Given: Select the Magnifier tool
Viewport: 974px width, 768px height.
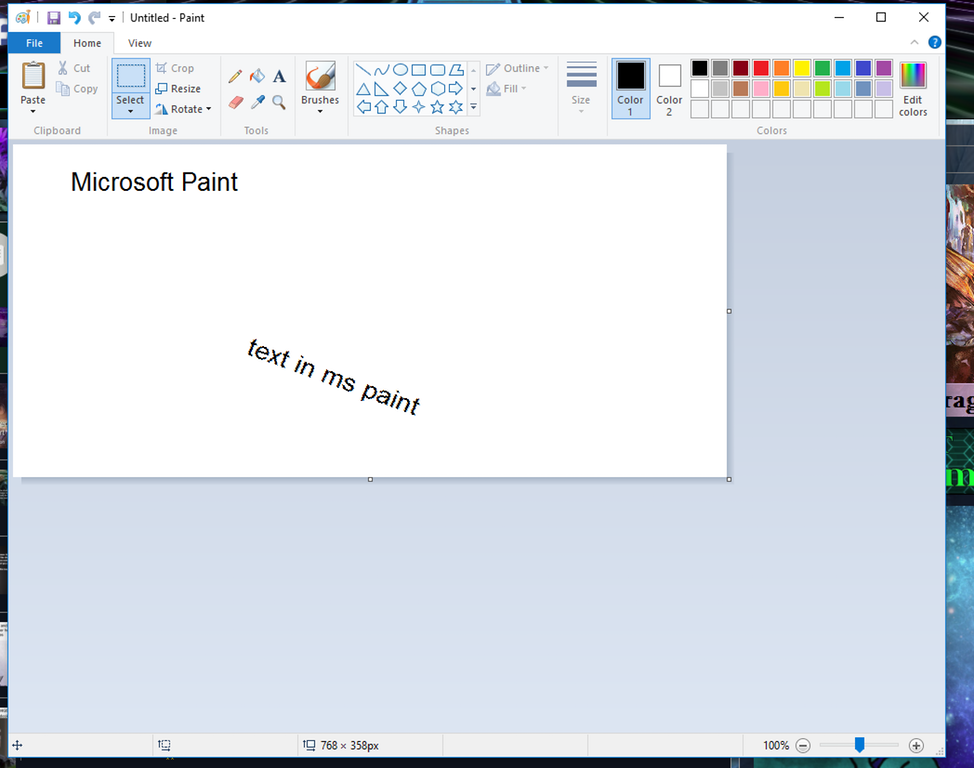Looking at the screenshot, I should click(279, 102).
